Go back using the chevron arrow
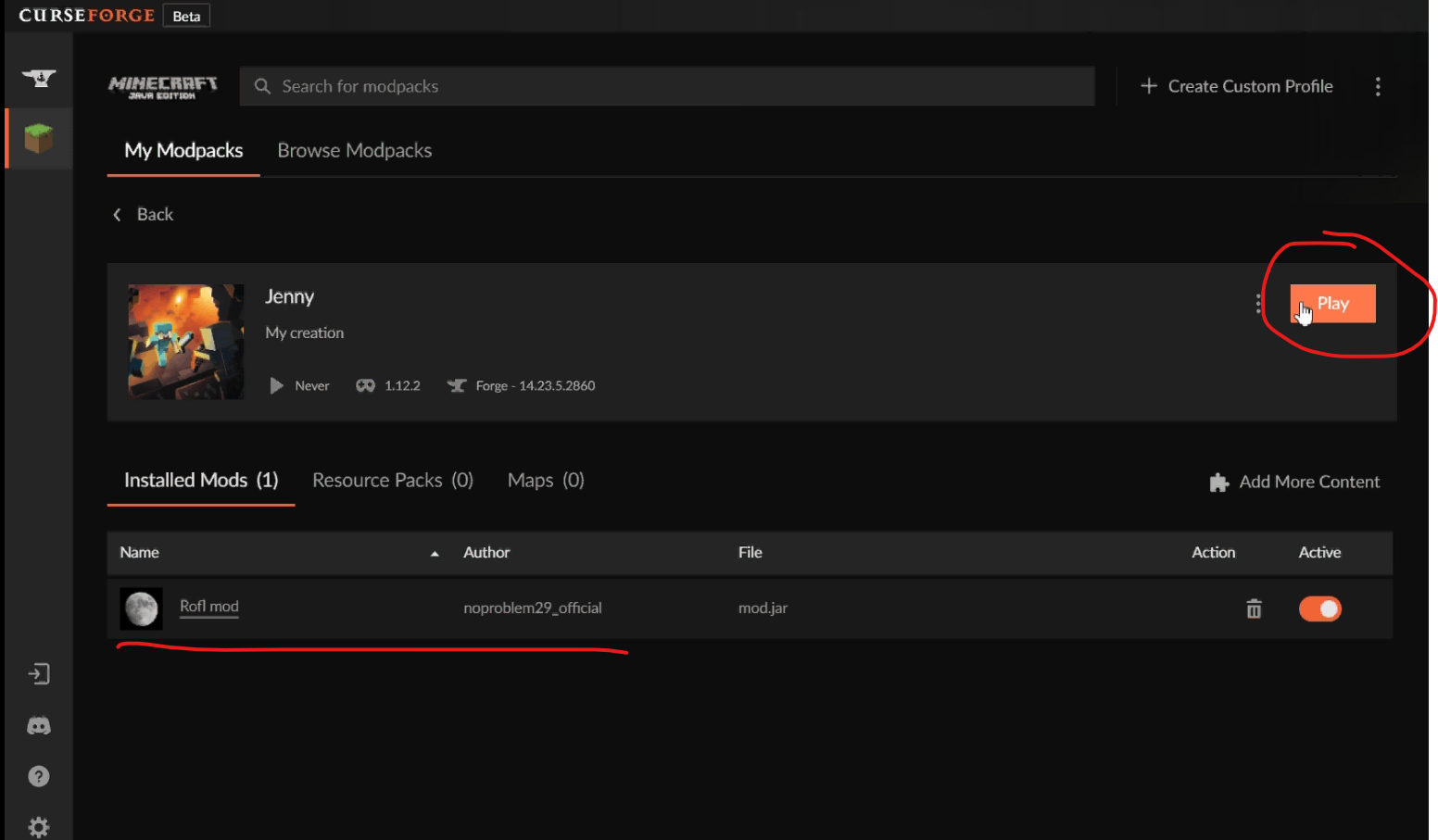The image size is (1438, 840). (117, 215)
